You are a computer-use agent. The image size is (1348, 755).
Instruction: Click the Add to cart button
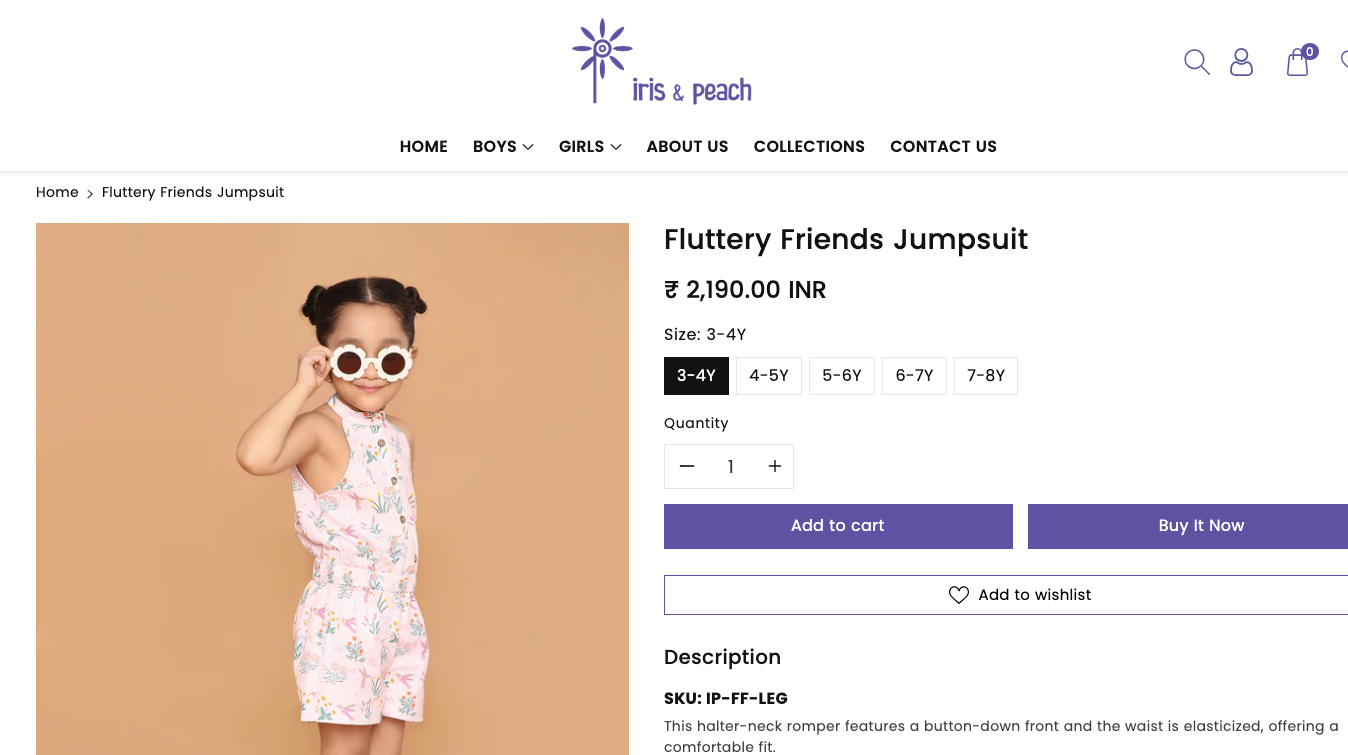pos(838,526)
